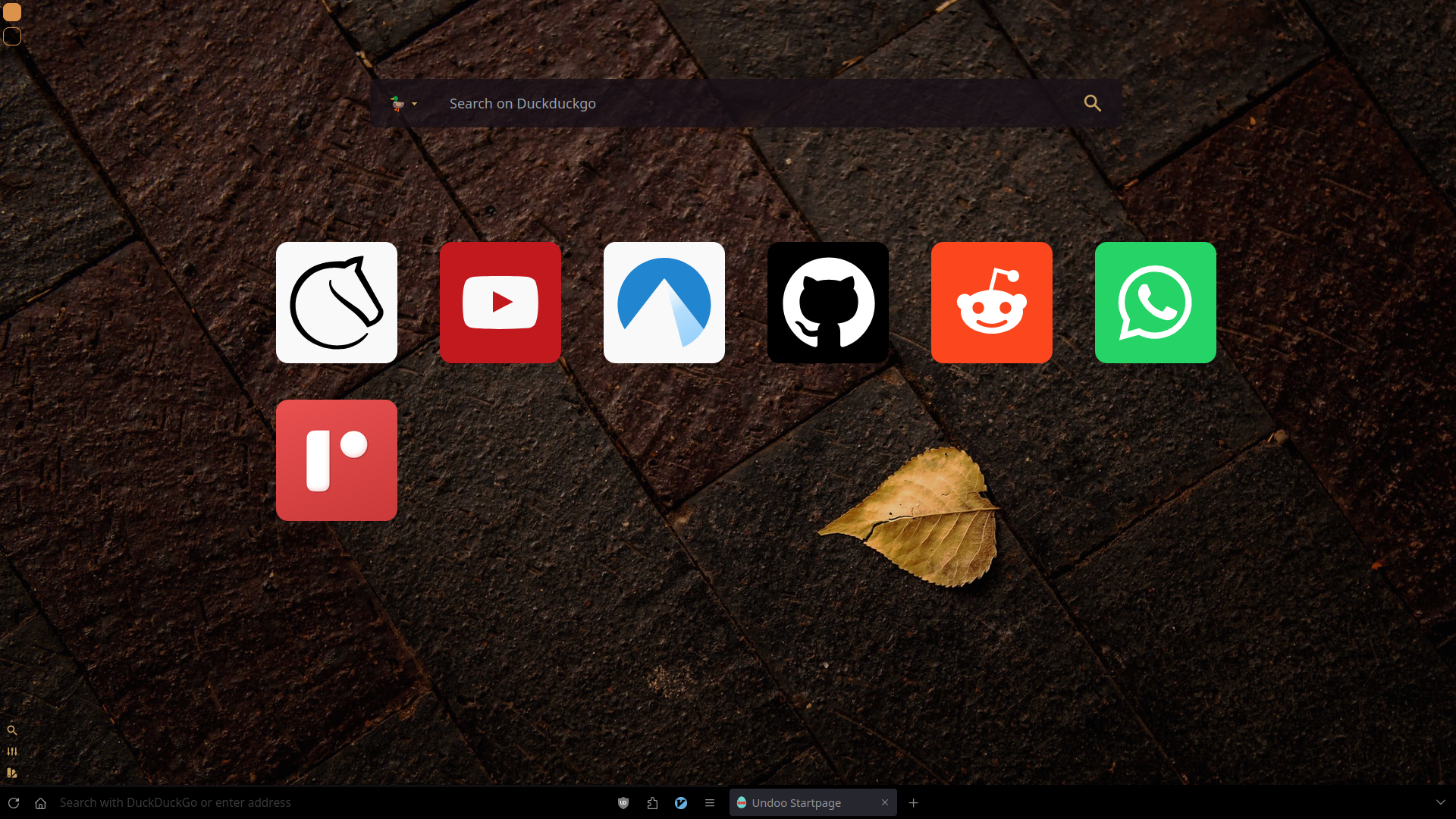Open the YouTube speed dial tile
Viewport: 1456px width, 819px height.
coord(500,303)
